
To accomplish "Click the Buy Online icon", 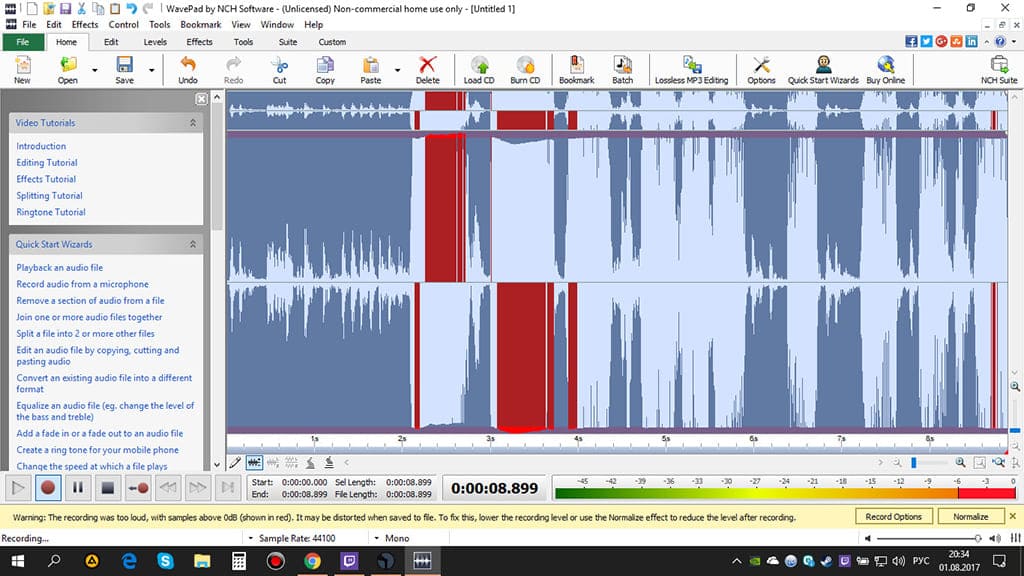I will (x=886, y=70).
